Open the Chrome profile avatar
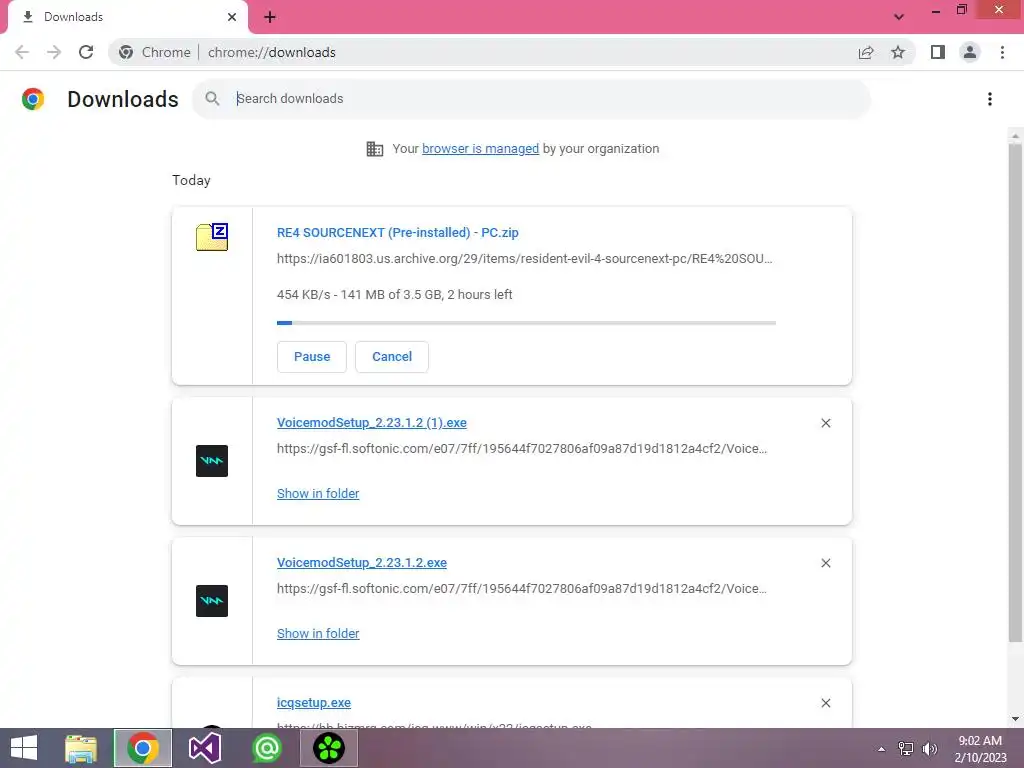The image size is (1024, 768). pos(970,52)
